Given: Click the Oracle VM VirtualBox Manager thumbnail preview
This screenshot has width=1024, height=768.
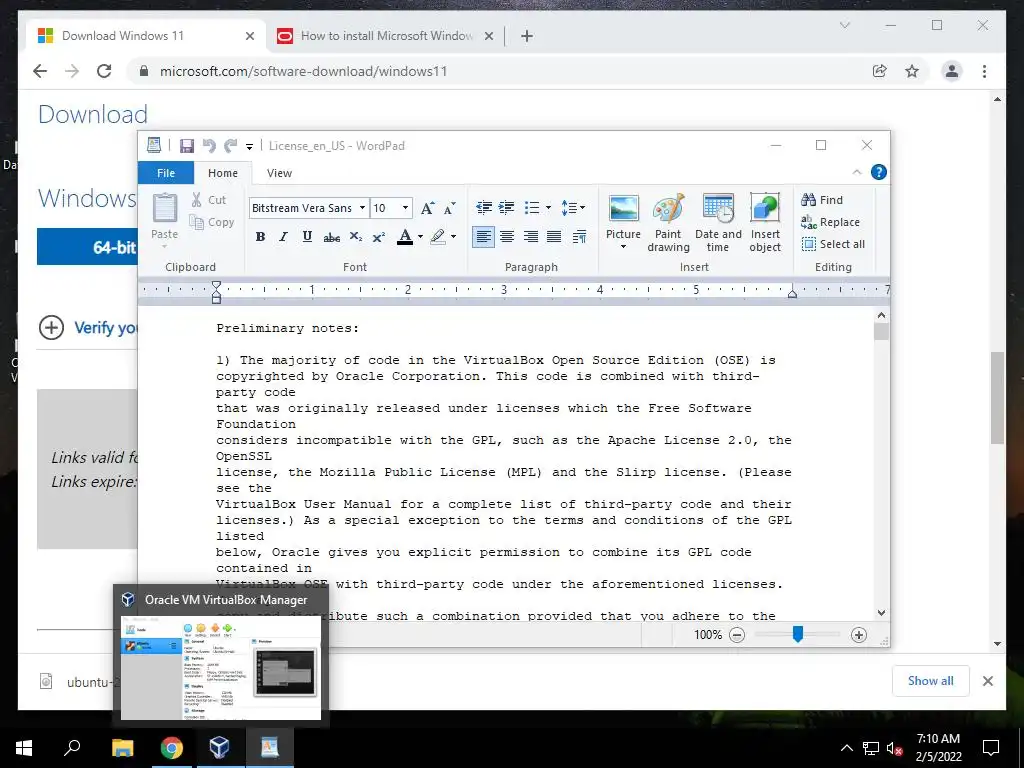Looking at the screenshot, I should [221, 668].
